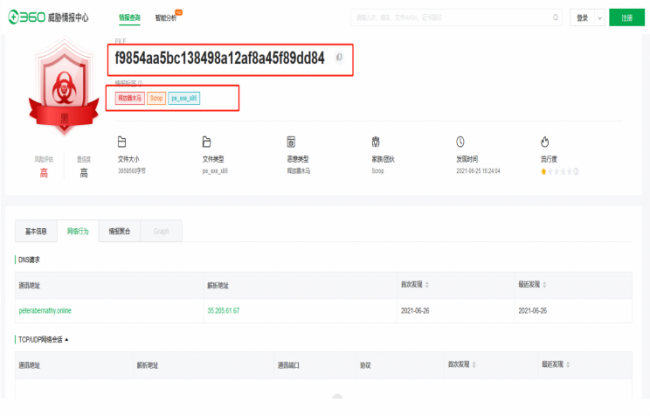Click the 家族/团伙 icon

(375, 142)
